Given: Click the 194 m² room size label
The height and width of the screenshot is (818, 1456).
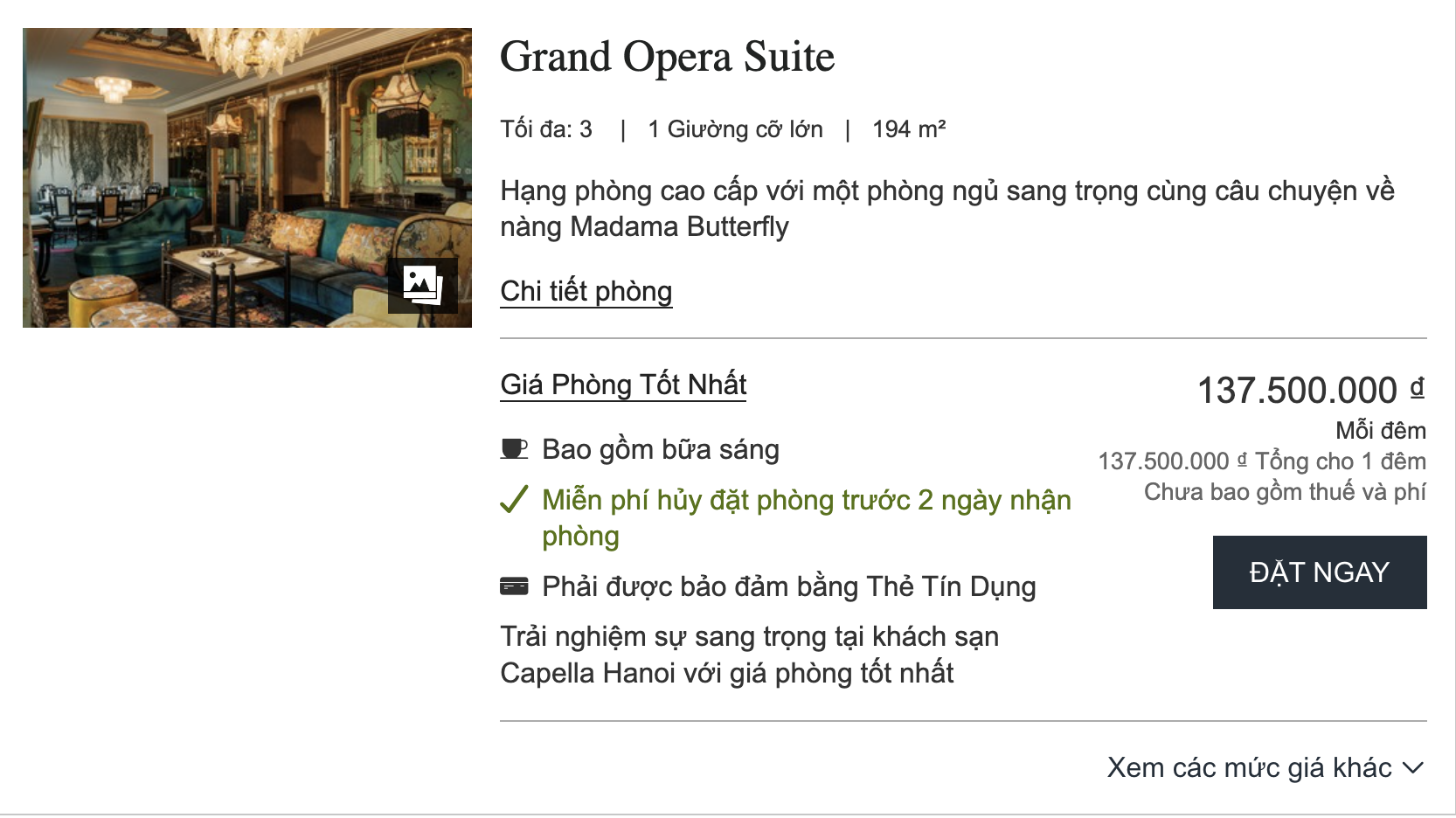Looking at the screenshot, I should (x=909, y=129).
